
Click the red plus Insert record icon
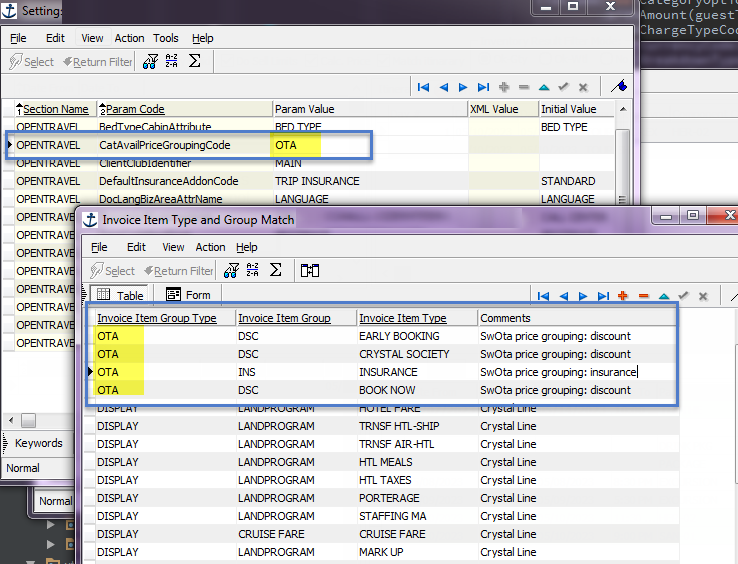tap(622, 296)
